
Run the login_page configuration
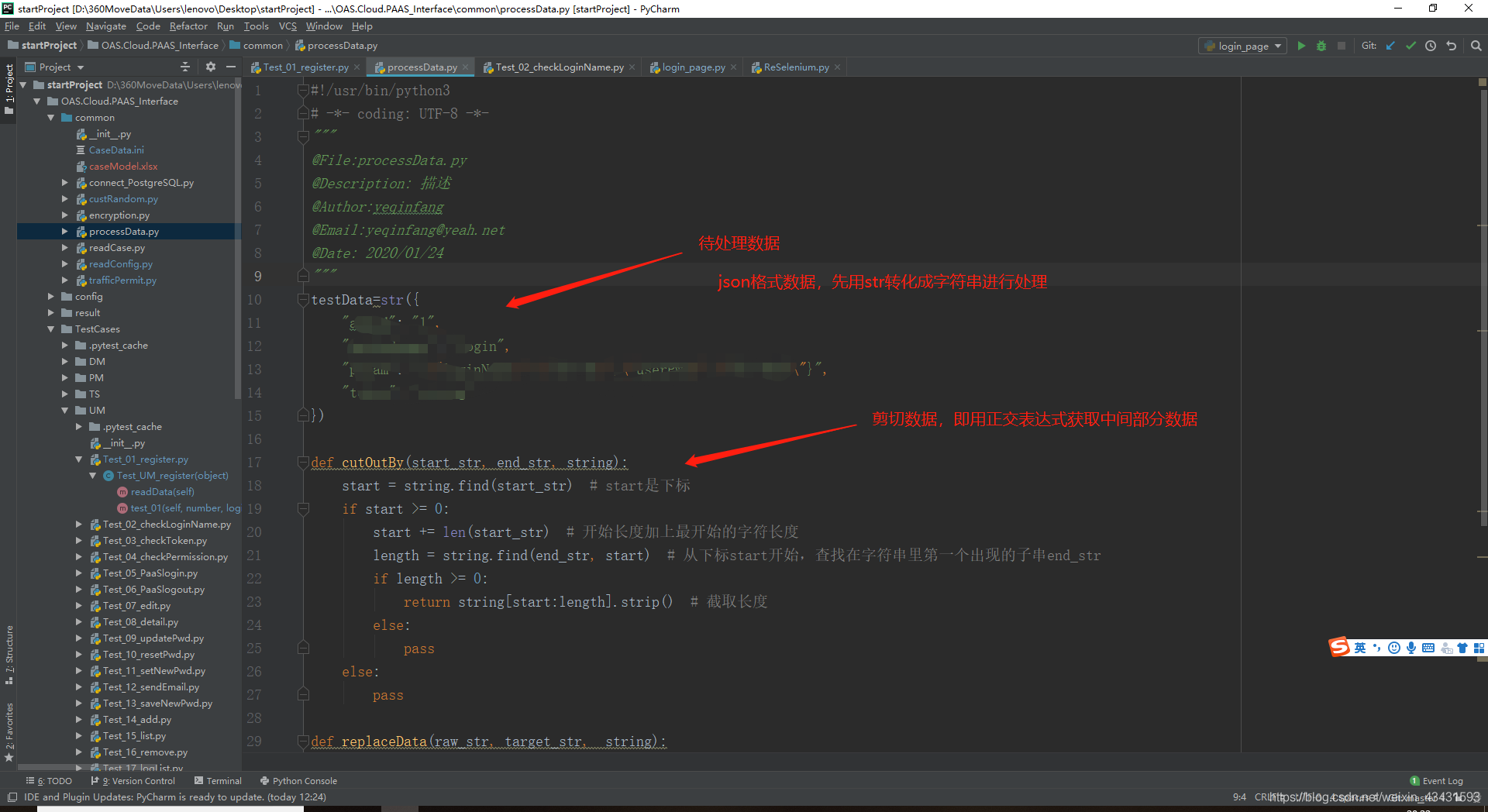pos(1301,46)
